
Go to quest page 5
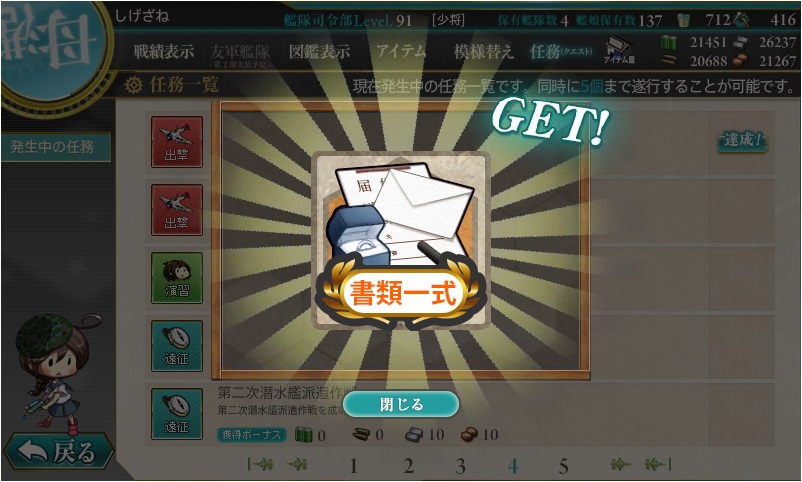[563, 466]
